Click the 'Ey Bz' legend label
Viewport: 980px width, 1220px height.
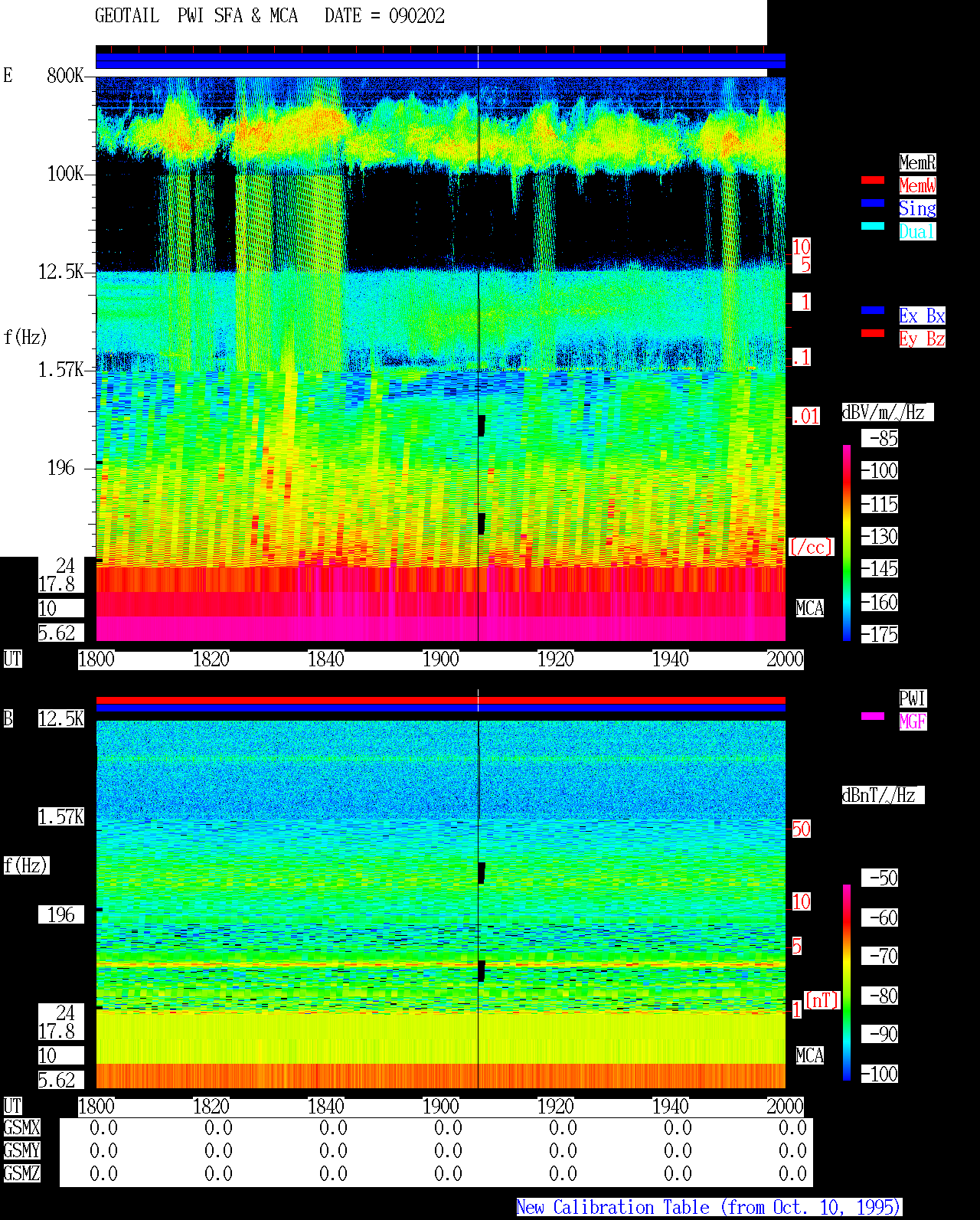click(x=922, y=339)
